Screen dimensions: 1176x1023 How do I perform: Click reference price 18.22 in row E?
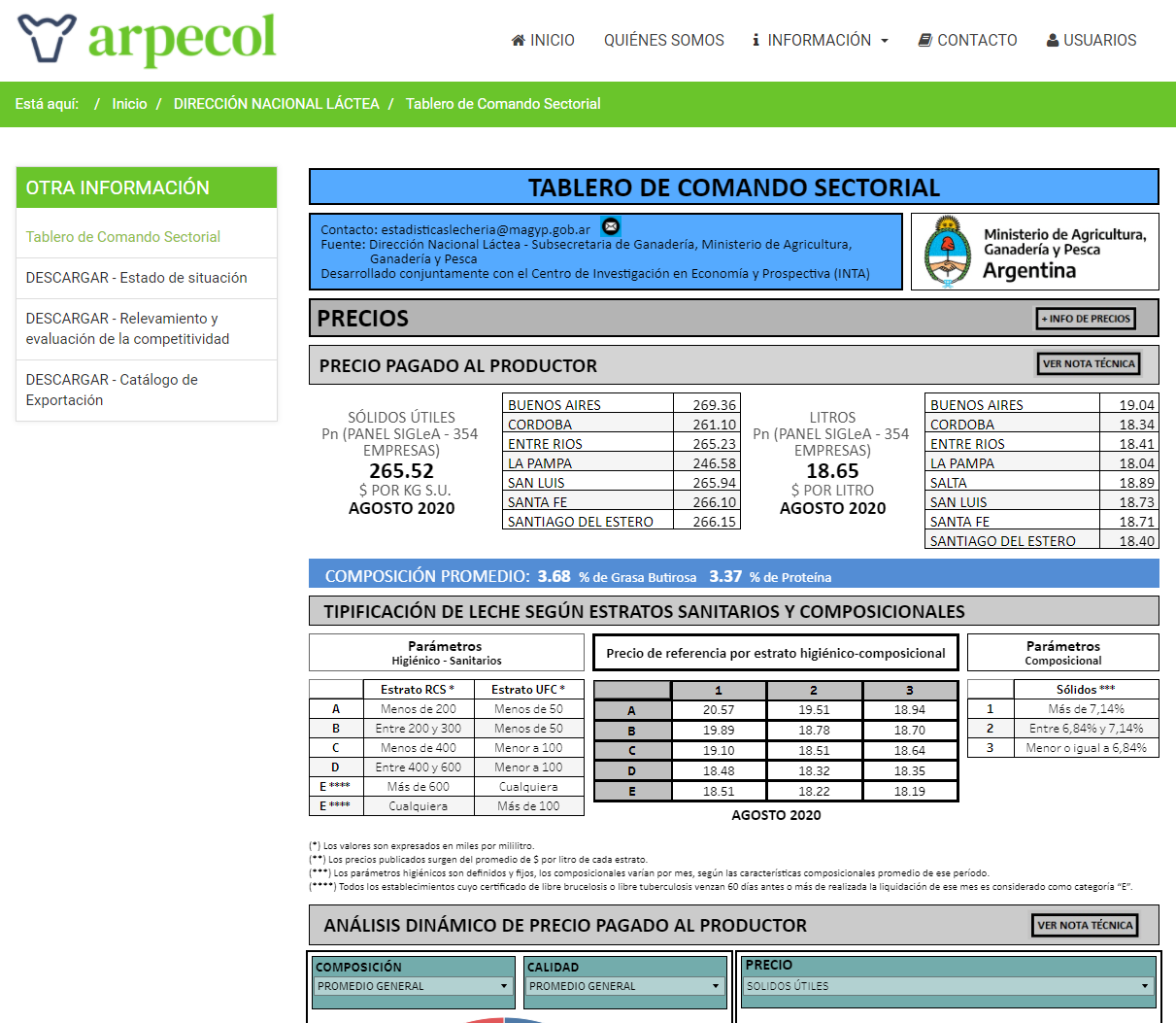pos(814,792)
